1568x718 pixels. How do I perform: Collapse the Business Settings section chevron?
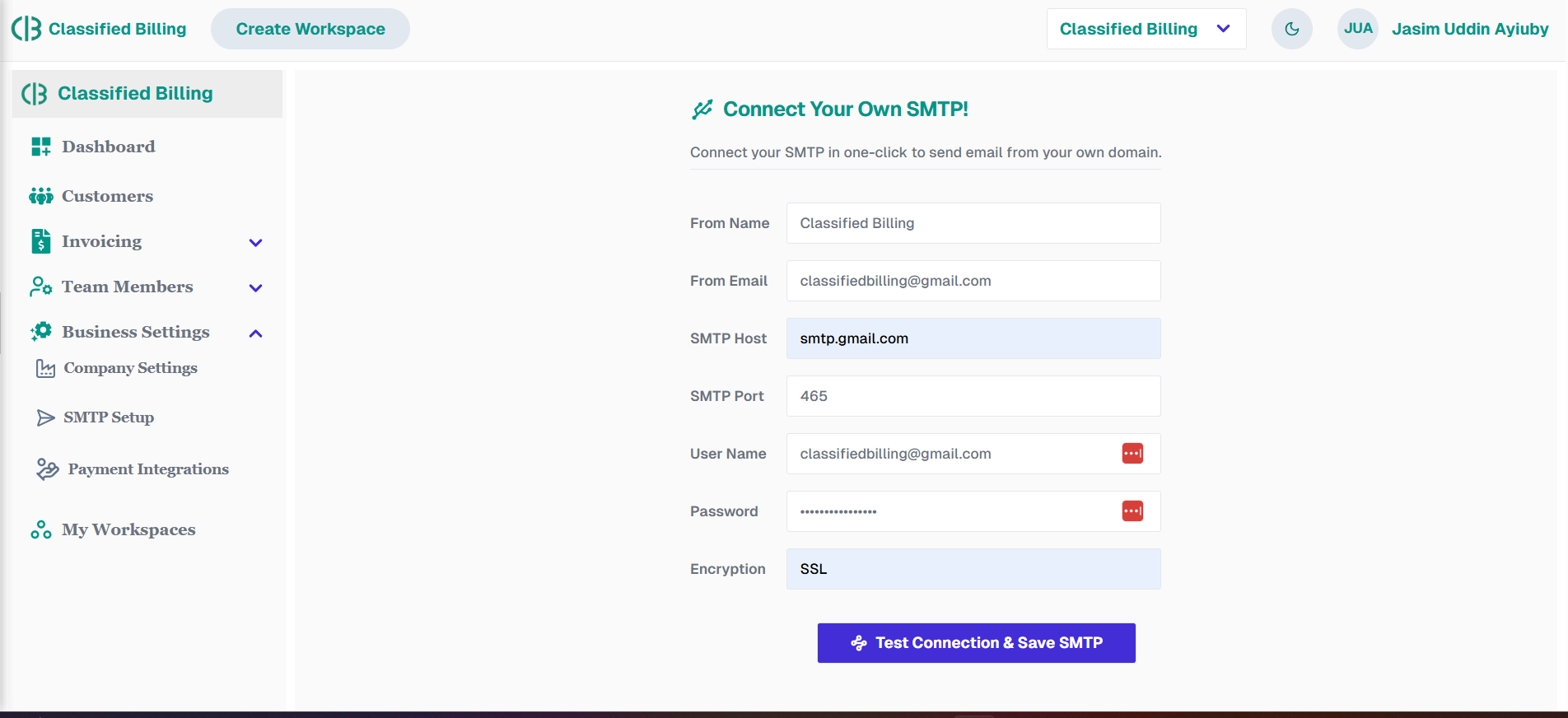click(x=255, y=333)
